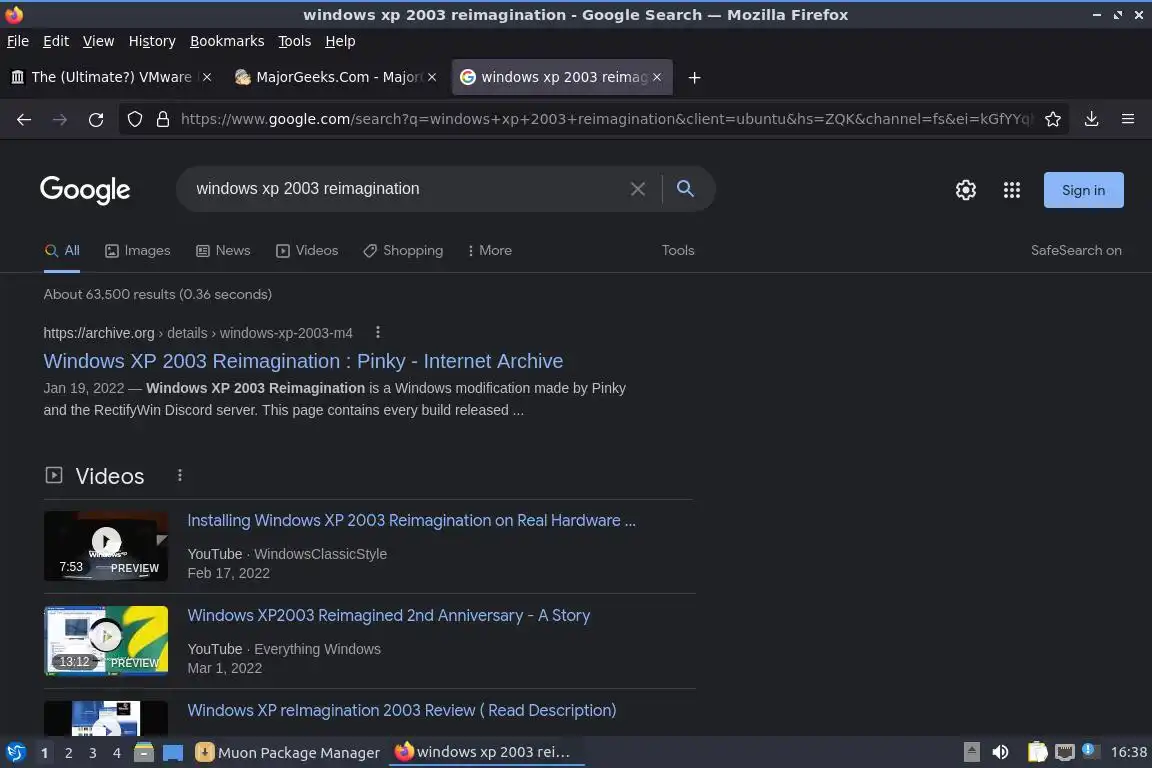This screenshot has height=768, width=1152.
Task: Open the Firefox hamburger application menu
Action: 1128,119
